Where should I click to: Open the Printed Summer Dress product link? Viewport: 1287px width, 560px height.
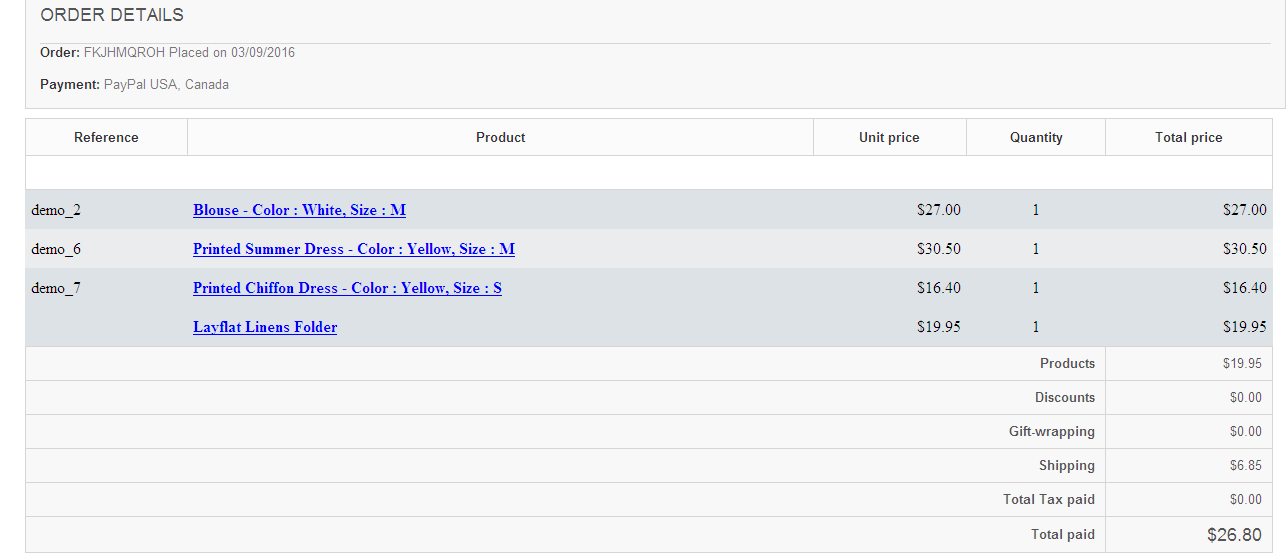[353, 249]
